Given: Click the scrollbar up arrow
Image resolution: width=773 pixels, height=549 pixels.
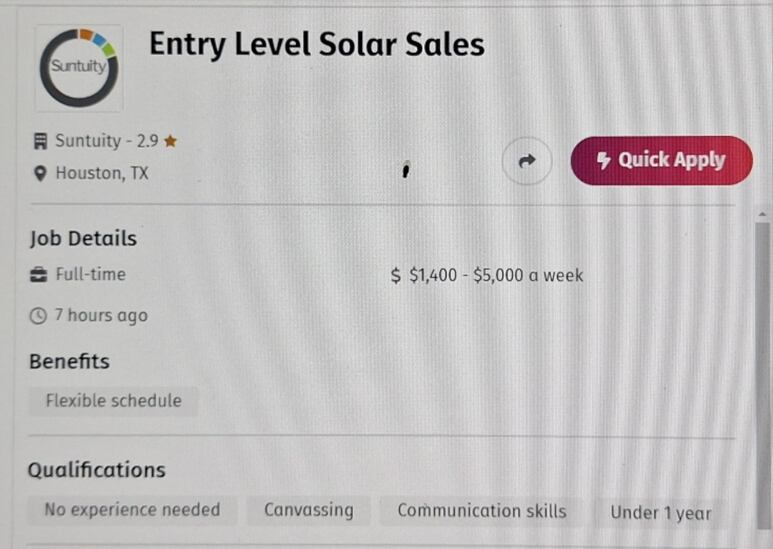Looking at the screenshot, I should click(x=763, y=214).
